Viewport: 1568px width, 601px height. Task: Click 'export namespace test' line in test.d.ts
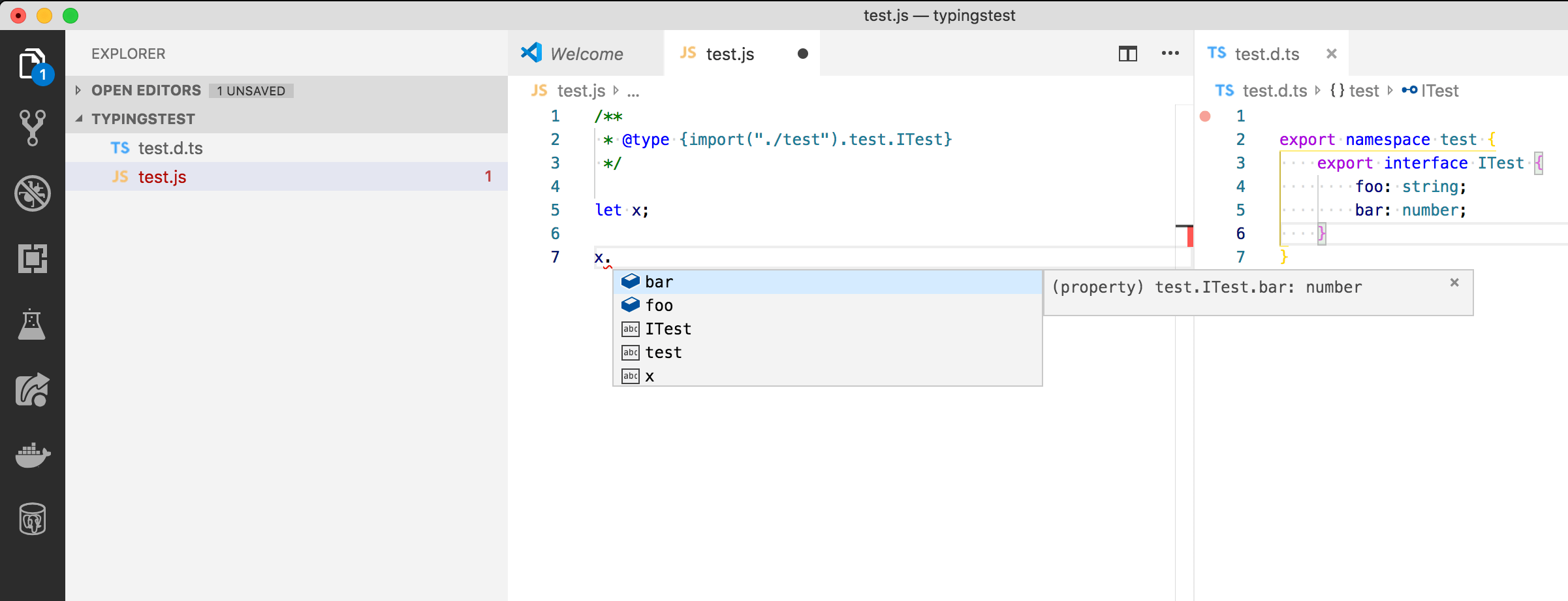tap(1387, 140)
